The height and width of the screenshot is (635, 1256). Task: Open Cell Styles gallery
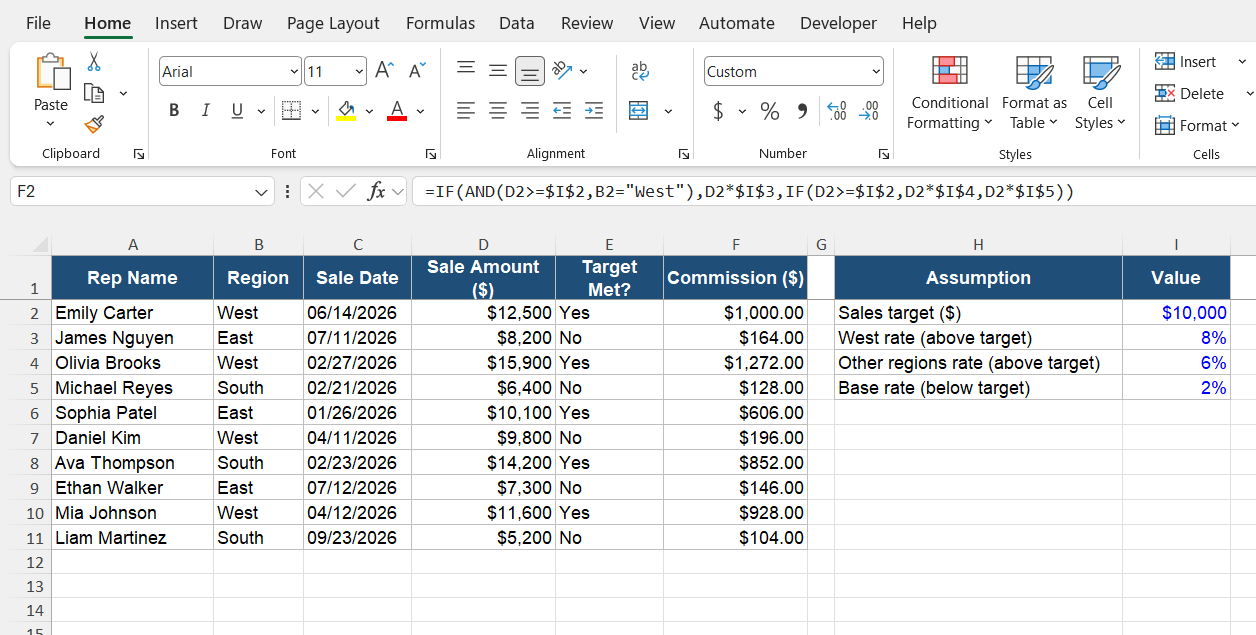click(x=1100, y=92)
